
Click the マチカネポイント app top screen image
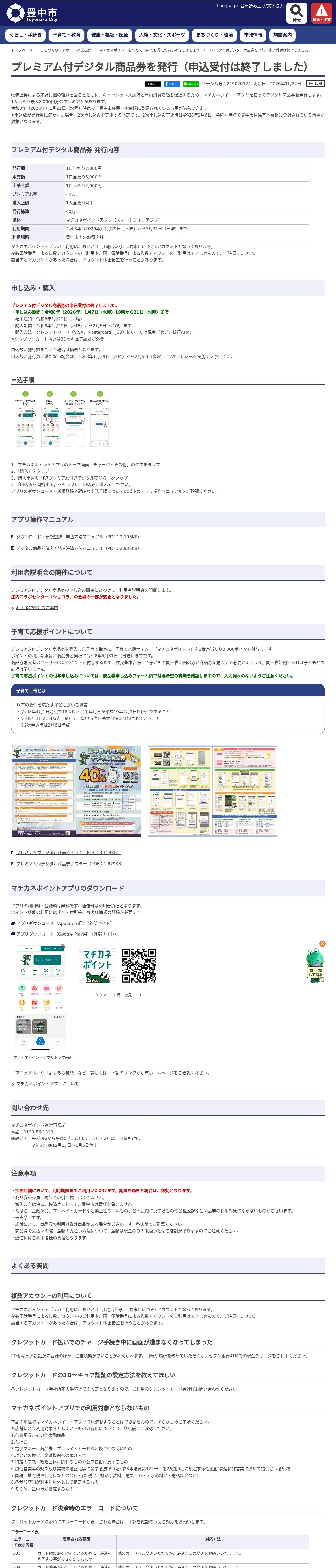point(40,997)
